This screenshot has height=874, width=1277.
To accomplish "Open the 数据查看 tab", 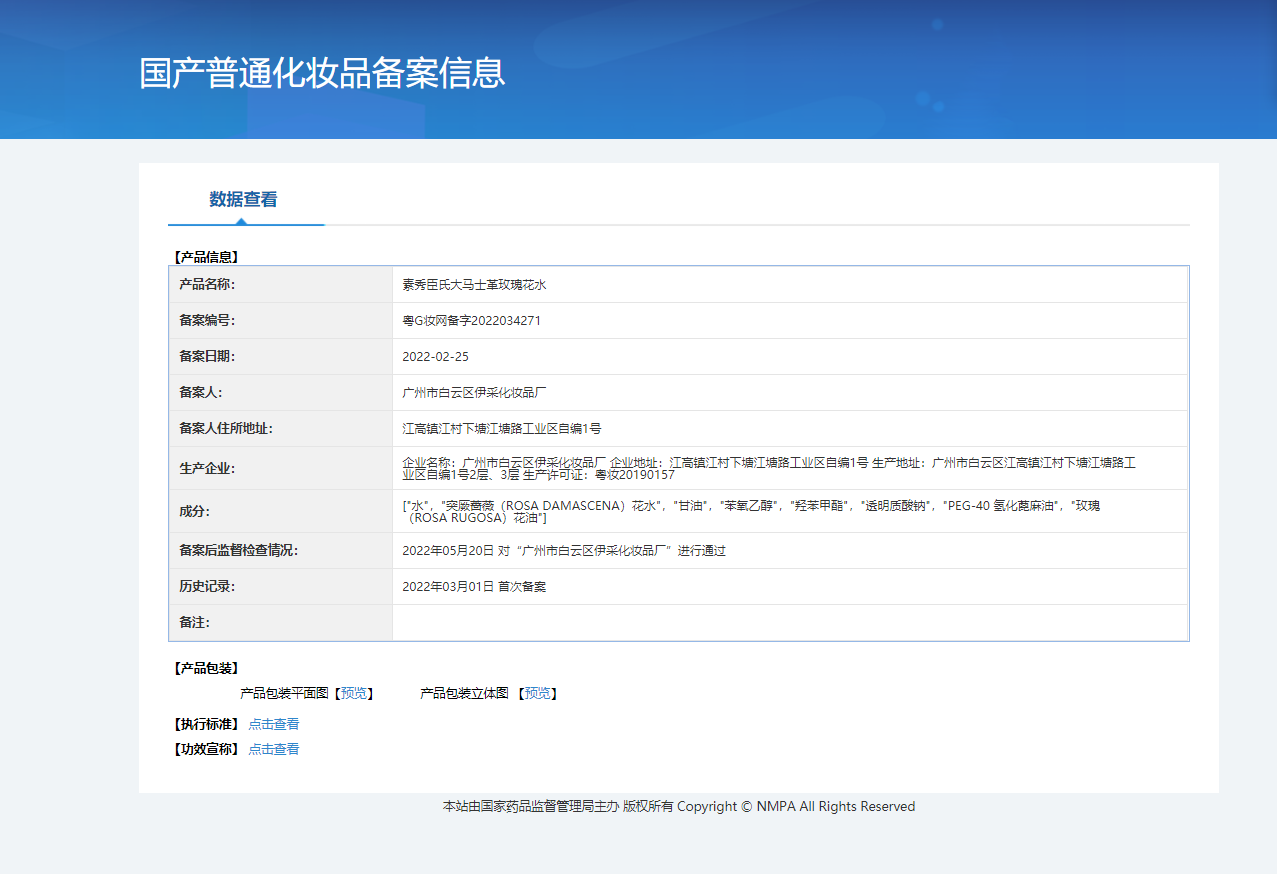I will 241,200.
